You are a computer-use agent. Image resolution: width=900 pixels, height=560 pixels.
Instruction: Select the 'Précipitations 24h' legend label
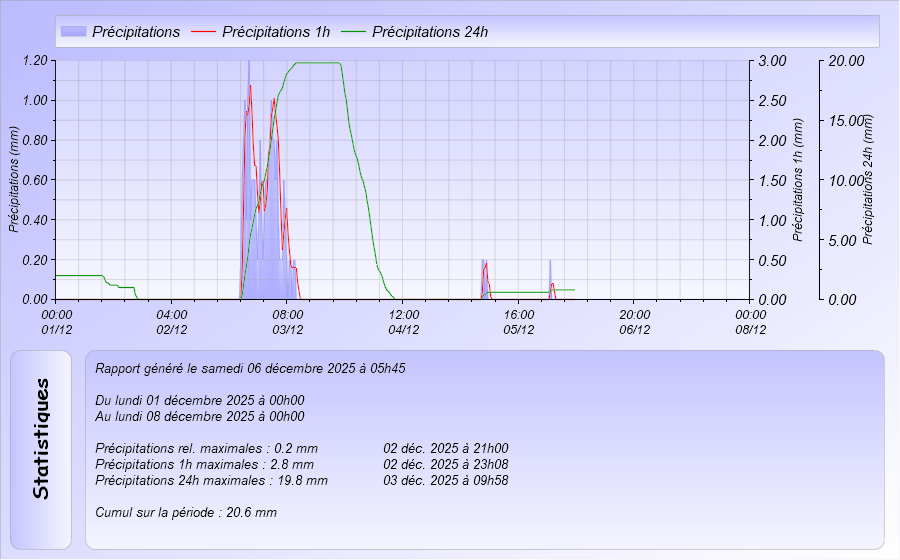click(x=430, y=32)
